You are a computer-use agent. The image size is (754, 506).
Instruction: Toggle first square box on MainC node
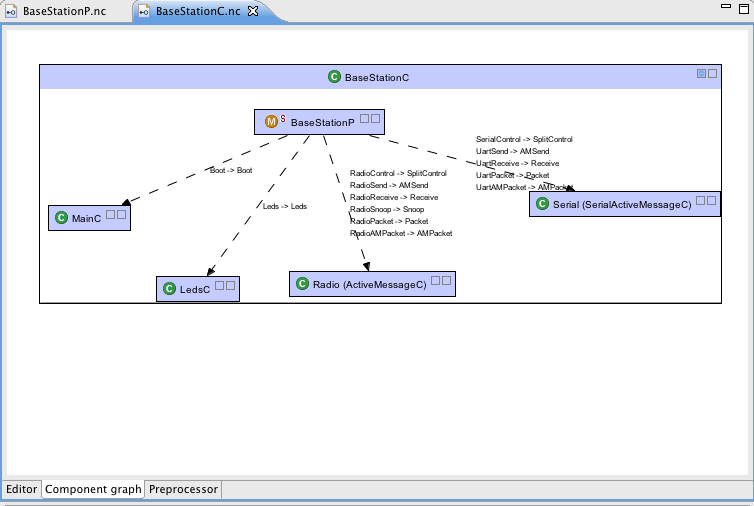[111, 215]
